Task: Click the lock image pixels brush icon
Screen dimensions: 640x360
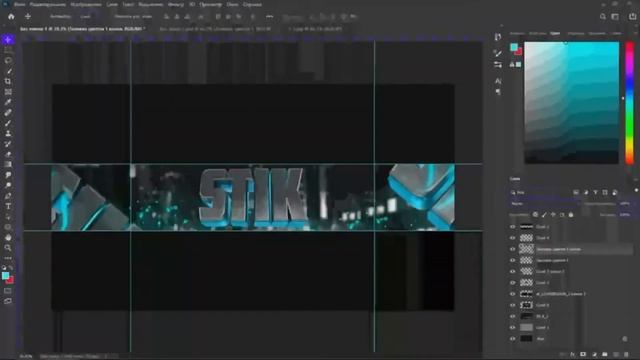Action: pyautogui.click(x=544, y=215)
